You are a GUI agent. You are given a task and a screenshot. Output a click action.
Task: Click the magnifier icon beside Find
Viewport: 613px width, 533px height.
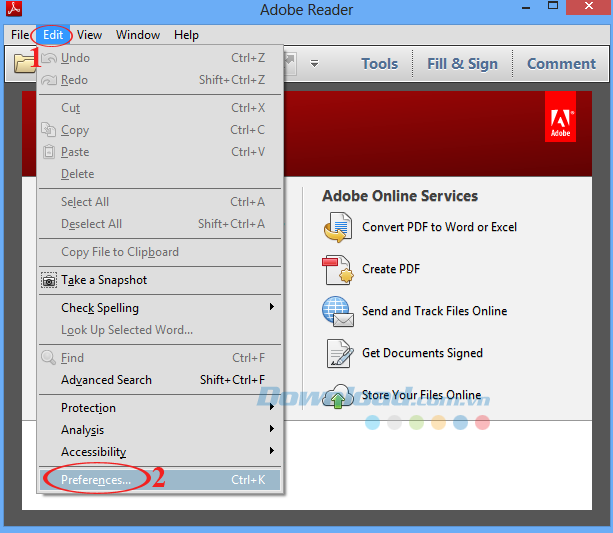coord(48,357)
